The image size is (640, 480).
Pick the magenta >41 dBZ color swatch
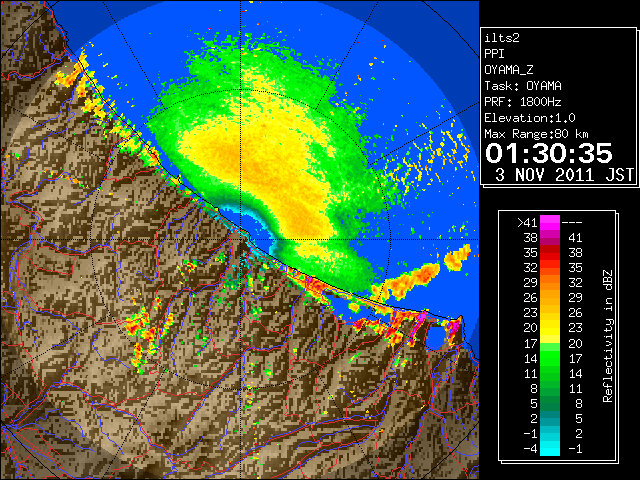550,222
